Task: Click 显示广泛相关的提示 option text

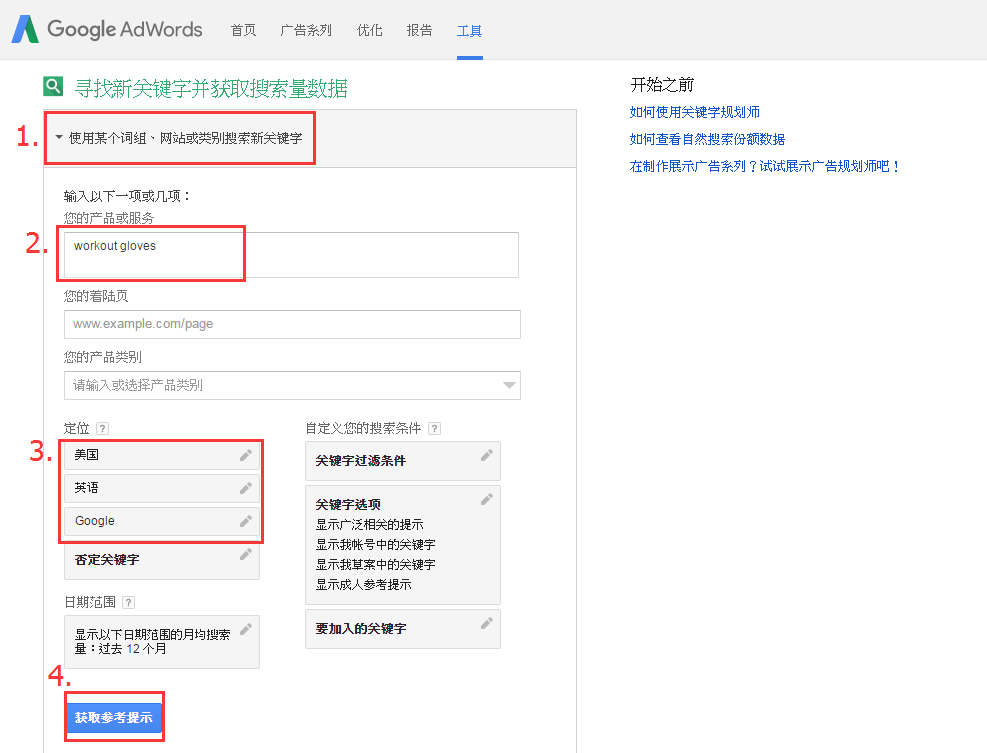Action: (x=369, y=524)
